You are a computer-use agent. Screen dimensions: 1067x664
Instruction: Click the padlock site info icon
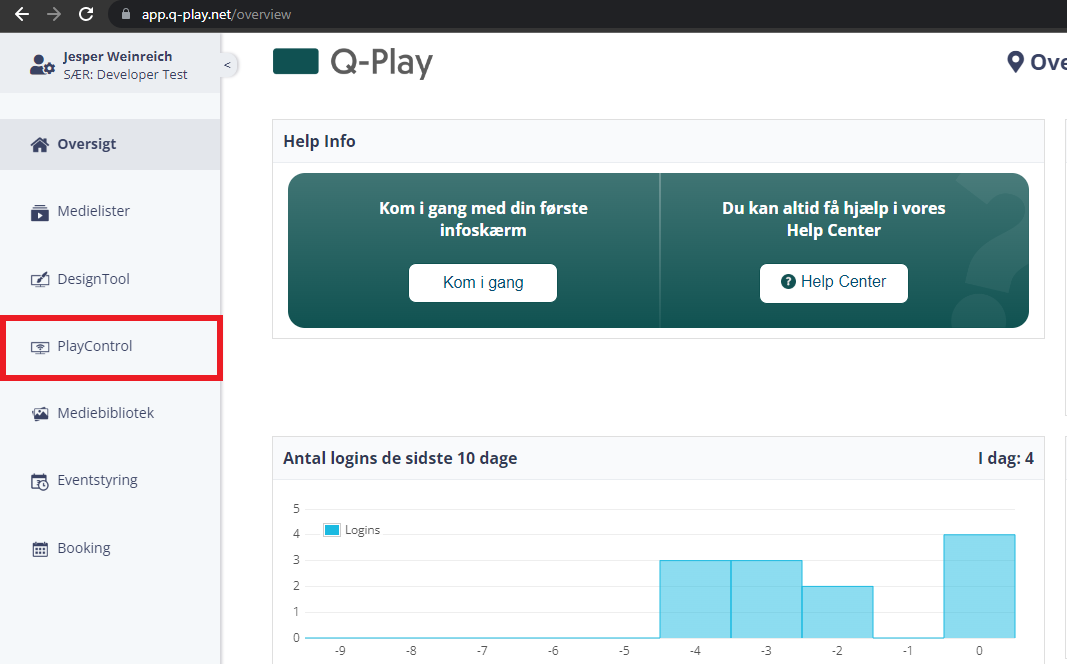coord(126,14)
